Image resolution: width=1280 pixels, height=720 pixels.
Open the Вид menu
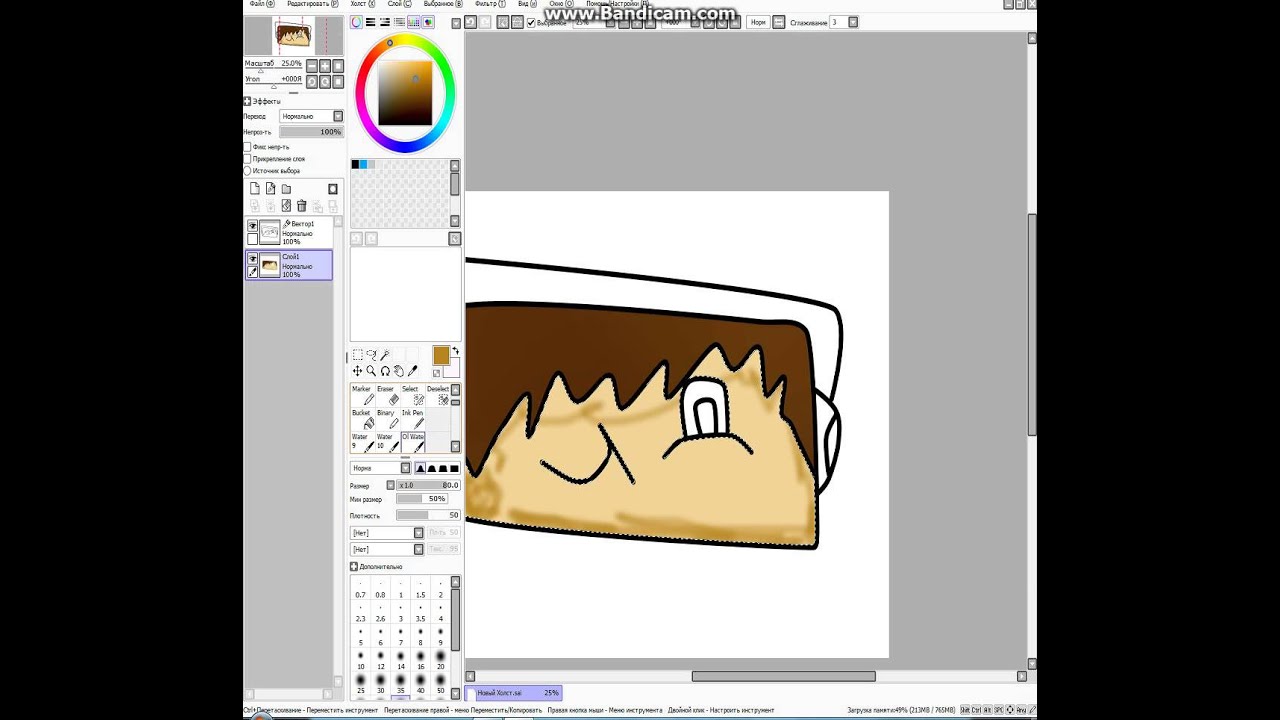pos(525,4)
